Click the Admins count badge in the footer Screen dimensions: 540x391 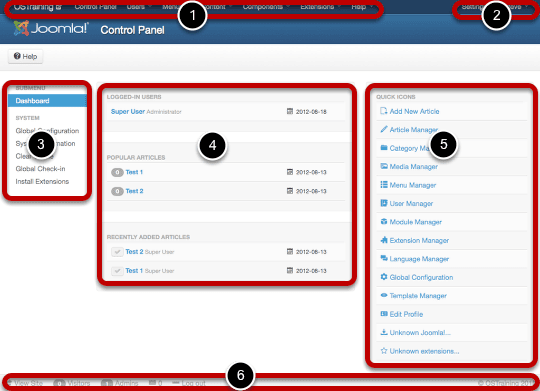pos(107,383)
